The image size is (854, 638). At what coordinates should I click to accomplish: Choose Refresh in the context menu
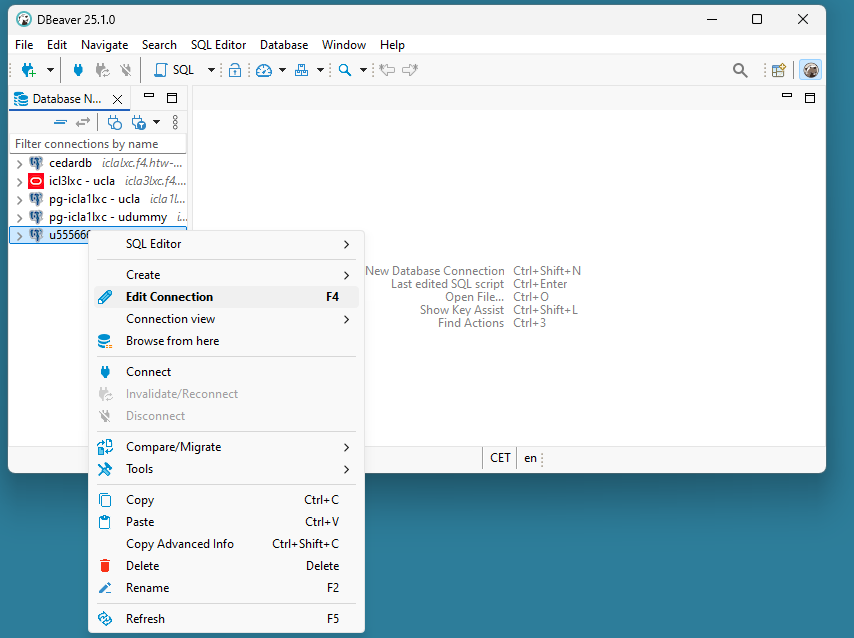click(x=226, y=619)
